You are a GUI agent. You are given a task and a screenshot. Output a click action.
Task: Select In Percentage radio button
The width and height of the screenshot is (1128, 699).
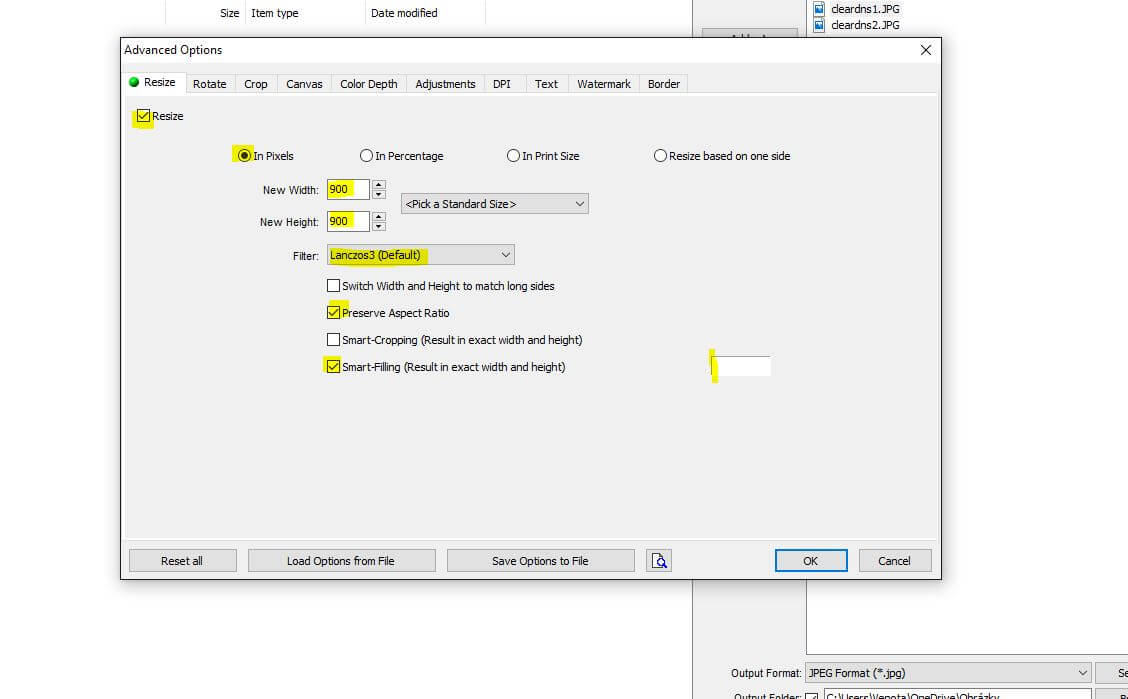366,156
